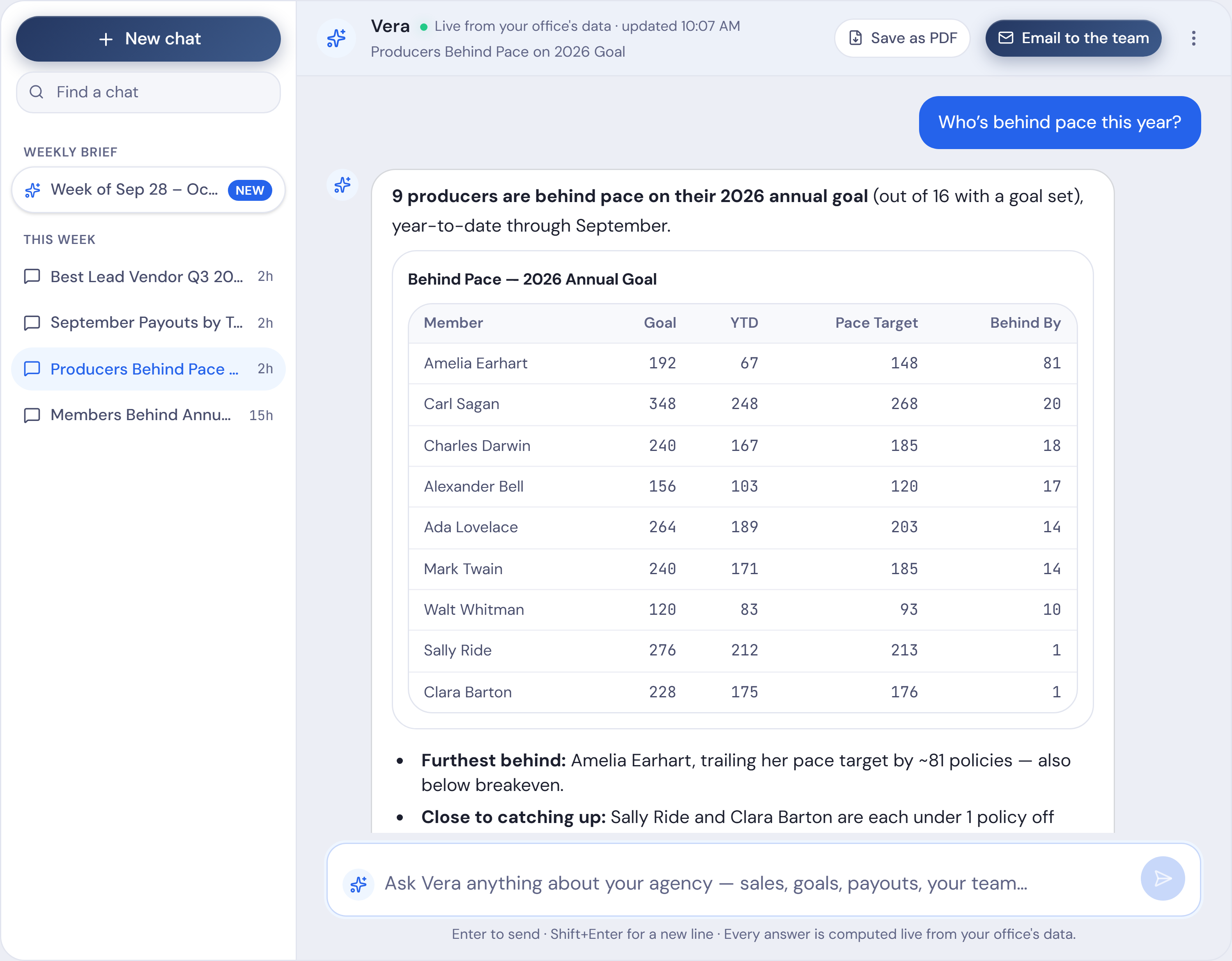1232x961 pixels.
Task: Click chat bubble icon for Best Lead Vendor
Action: (32, 276)
